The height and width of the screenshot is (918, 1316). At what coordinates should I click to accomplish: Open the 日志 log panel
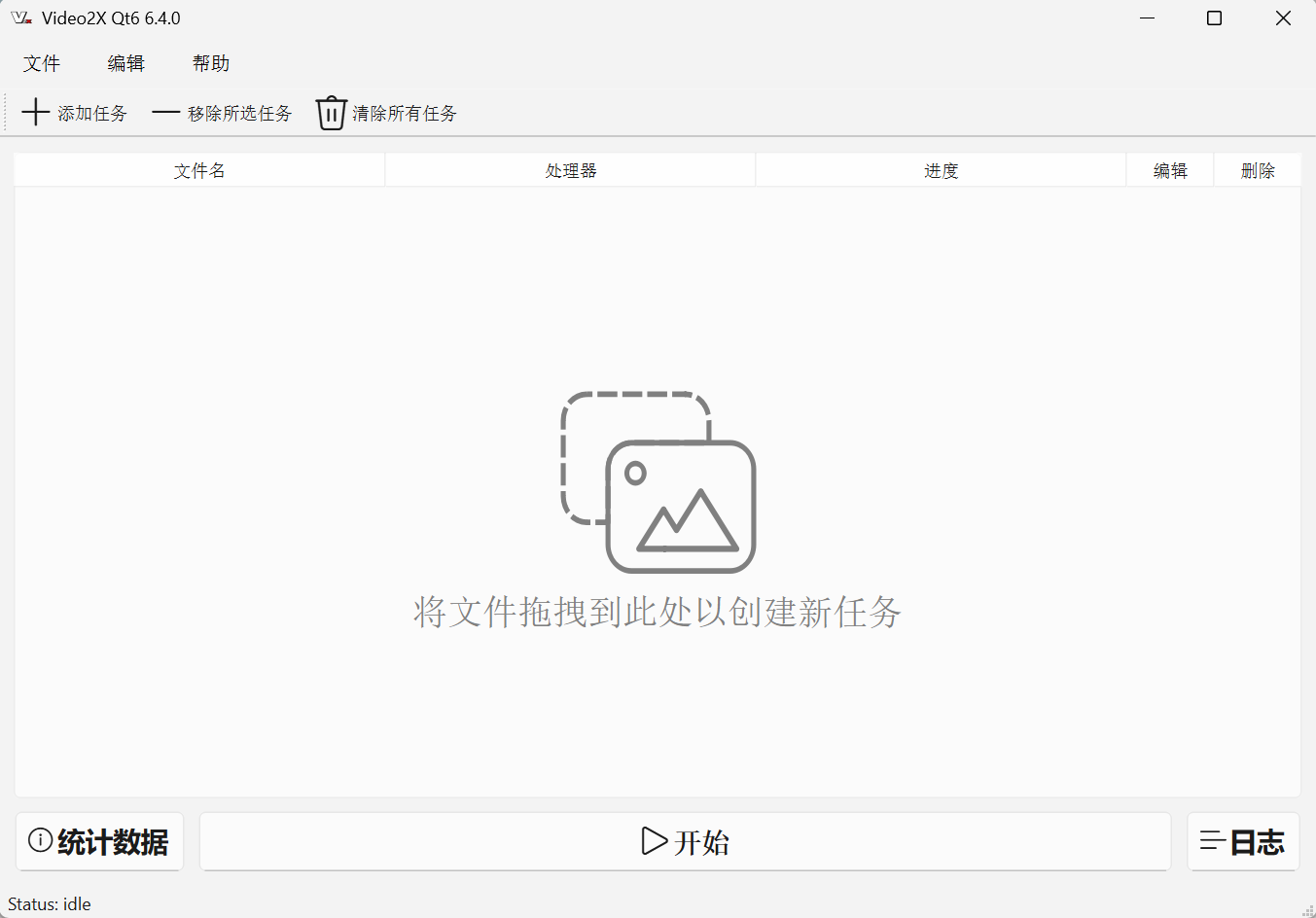(x=1243, y=841)
